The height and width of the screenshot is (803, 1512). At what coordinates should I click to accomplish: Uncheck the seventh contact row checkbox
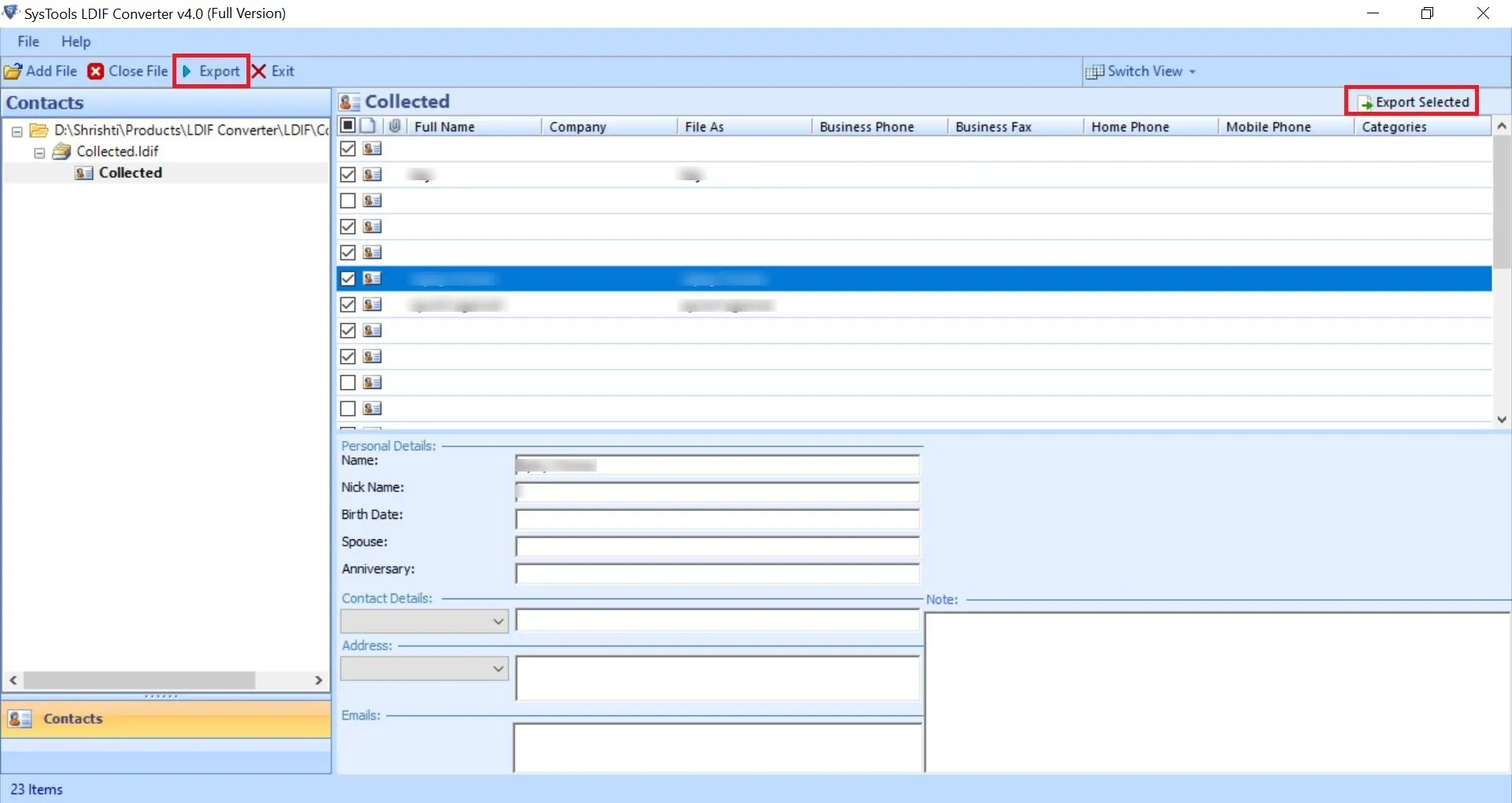(x=347, y=304)
